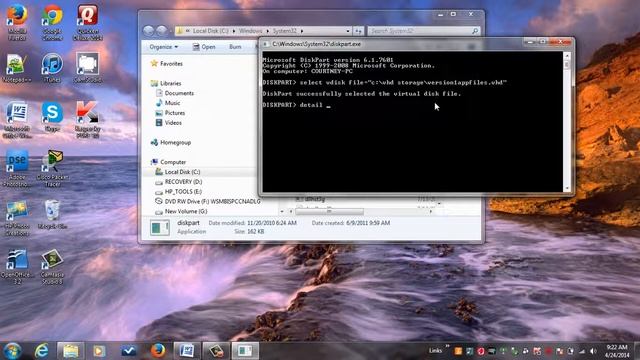Click the Open button in Explorer toolbar

tap(204, 47)
